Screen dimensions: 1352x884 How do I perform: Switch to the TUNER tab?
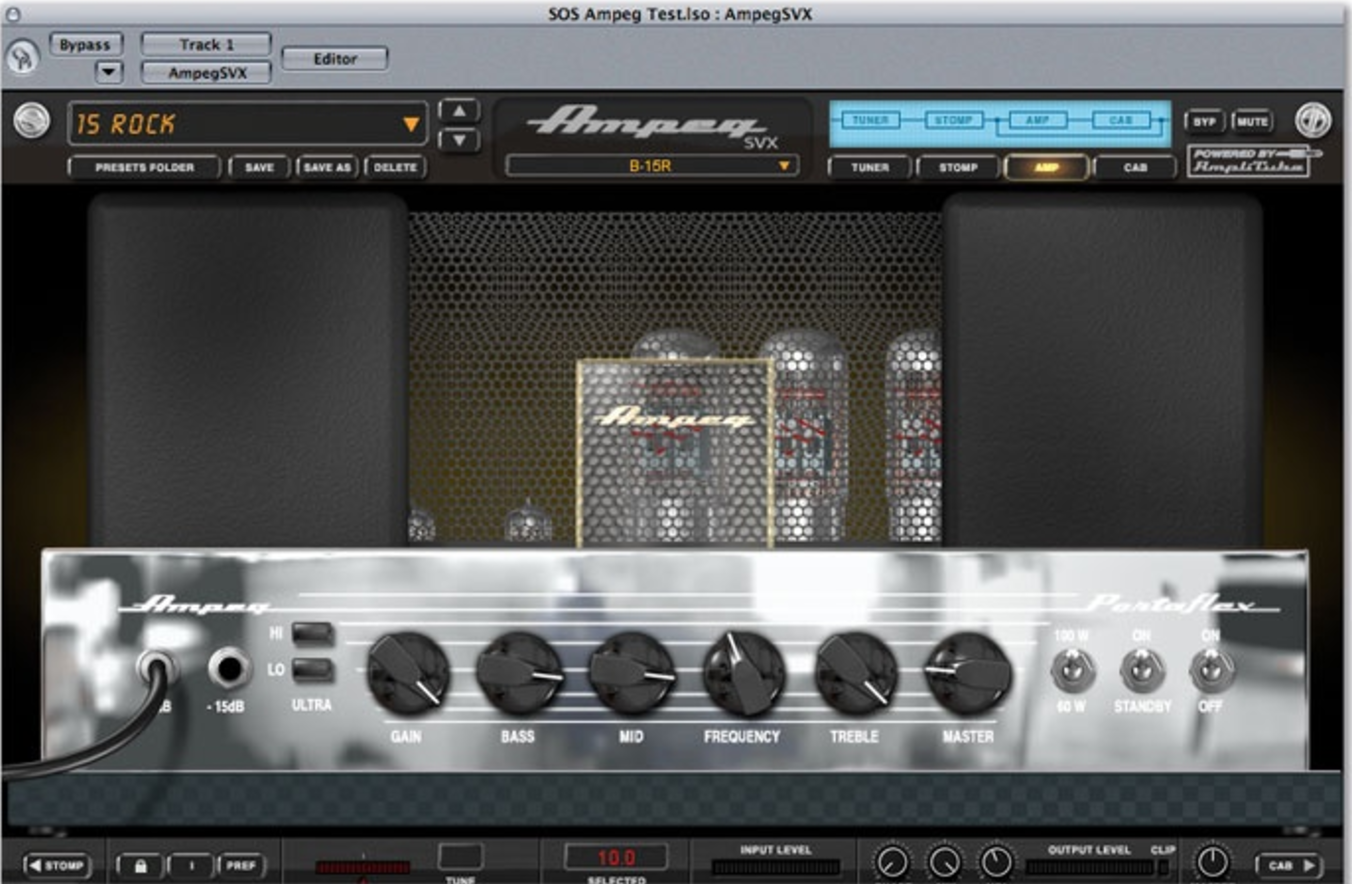click(x=870, y=167)
